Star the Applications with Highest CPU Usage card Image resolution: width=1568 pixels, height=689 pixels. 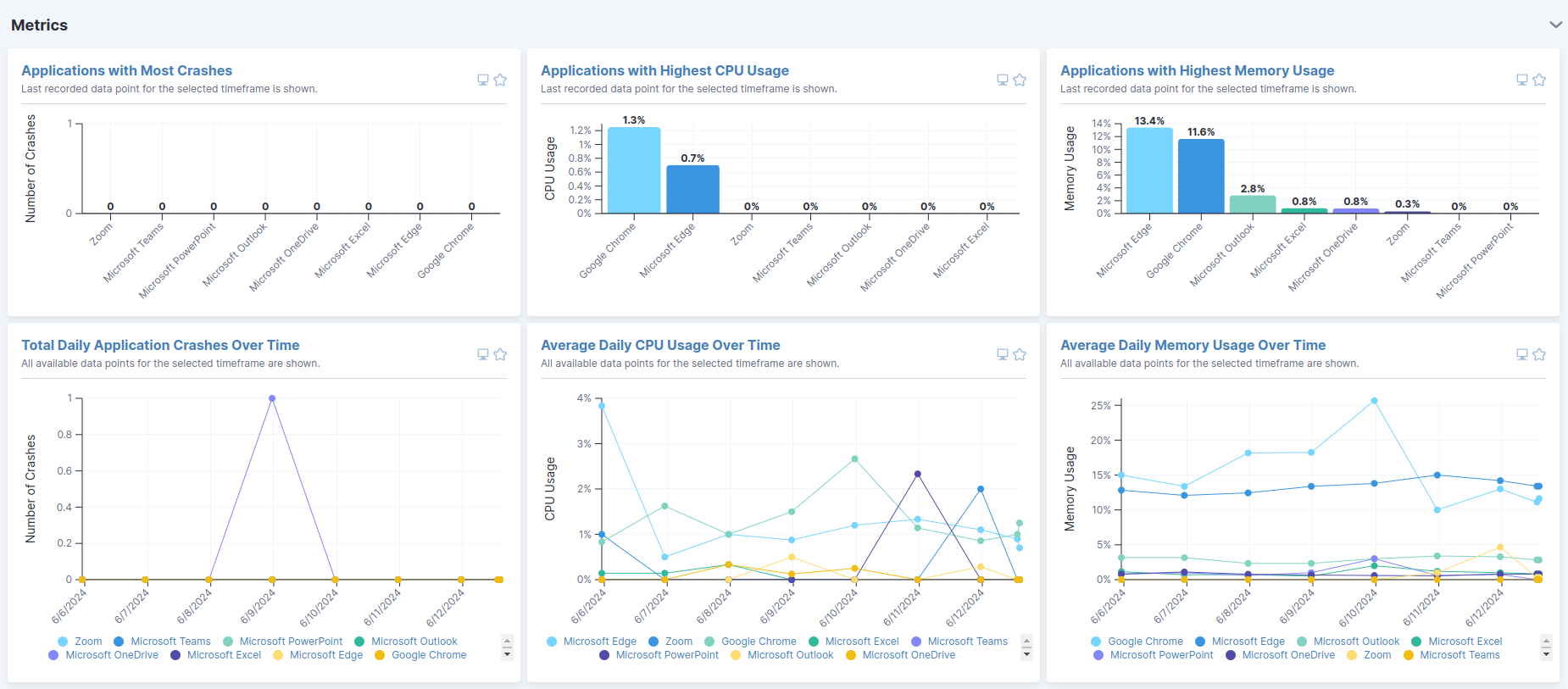point(1020,80)
